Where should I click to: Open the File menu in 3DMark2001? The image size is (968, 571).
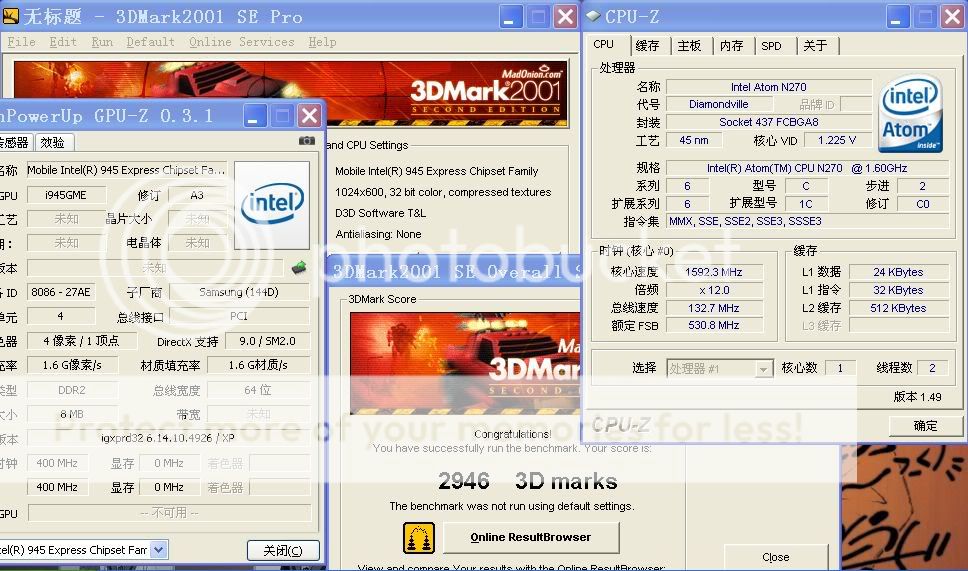[x=22, y=42]
